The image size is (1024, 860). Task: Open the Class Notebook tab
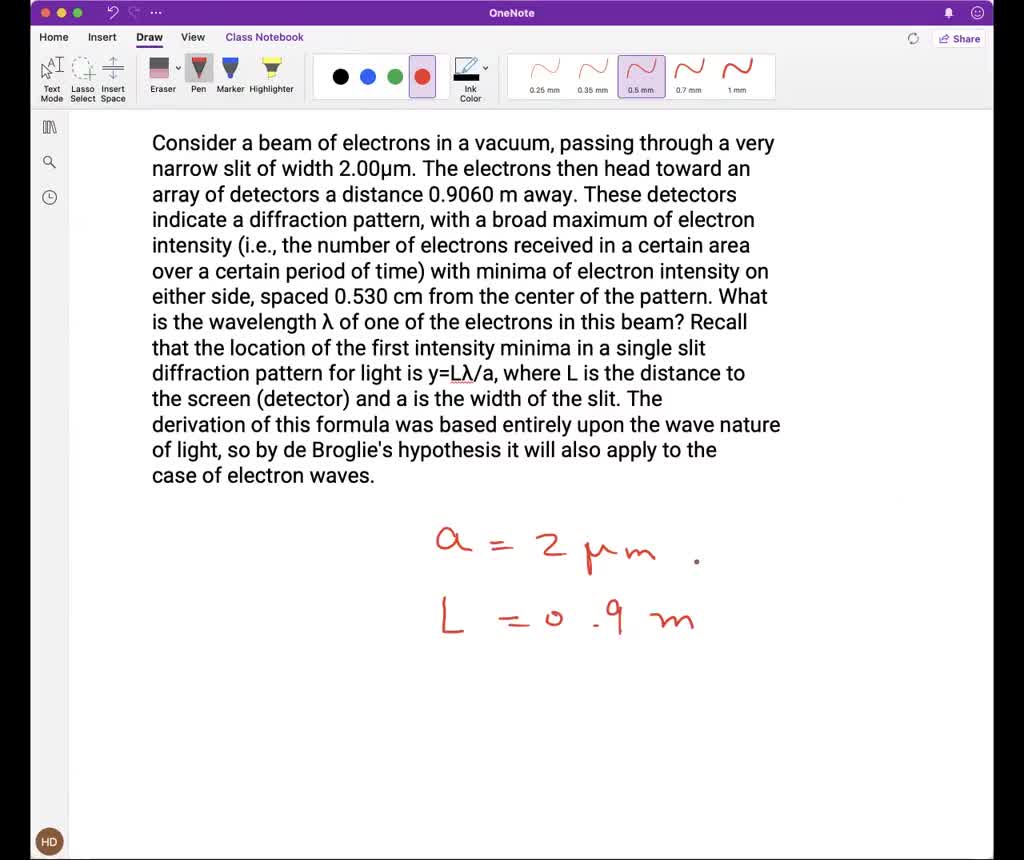[264, 37]
